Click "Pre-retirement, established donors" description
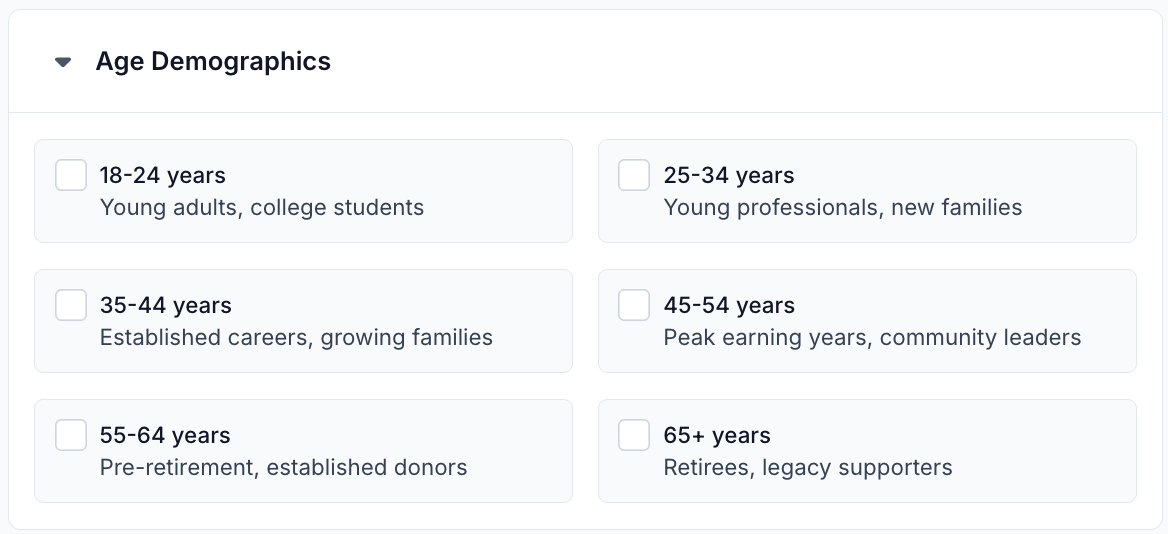 coord(284,468)
